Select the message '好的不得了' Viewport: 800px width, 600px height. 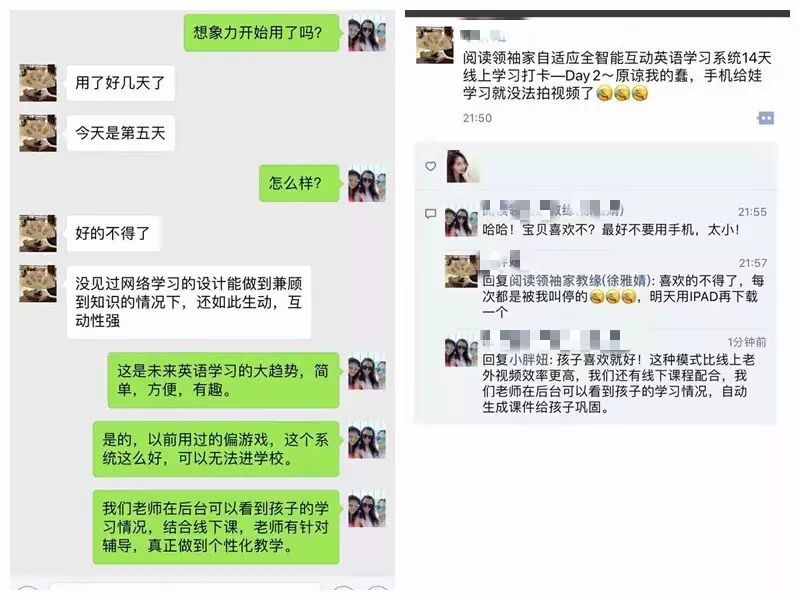tap(113, 234)
